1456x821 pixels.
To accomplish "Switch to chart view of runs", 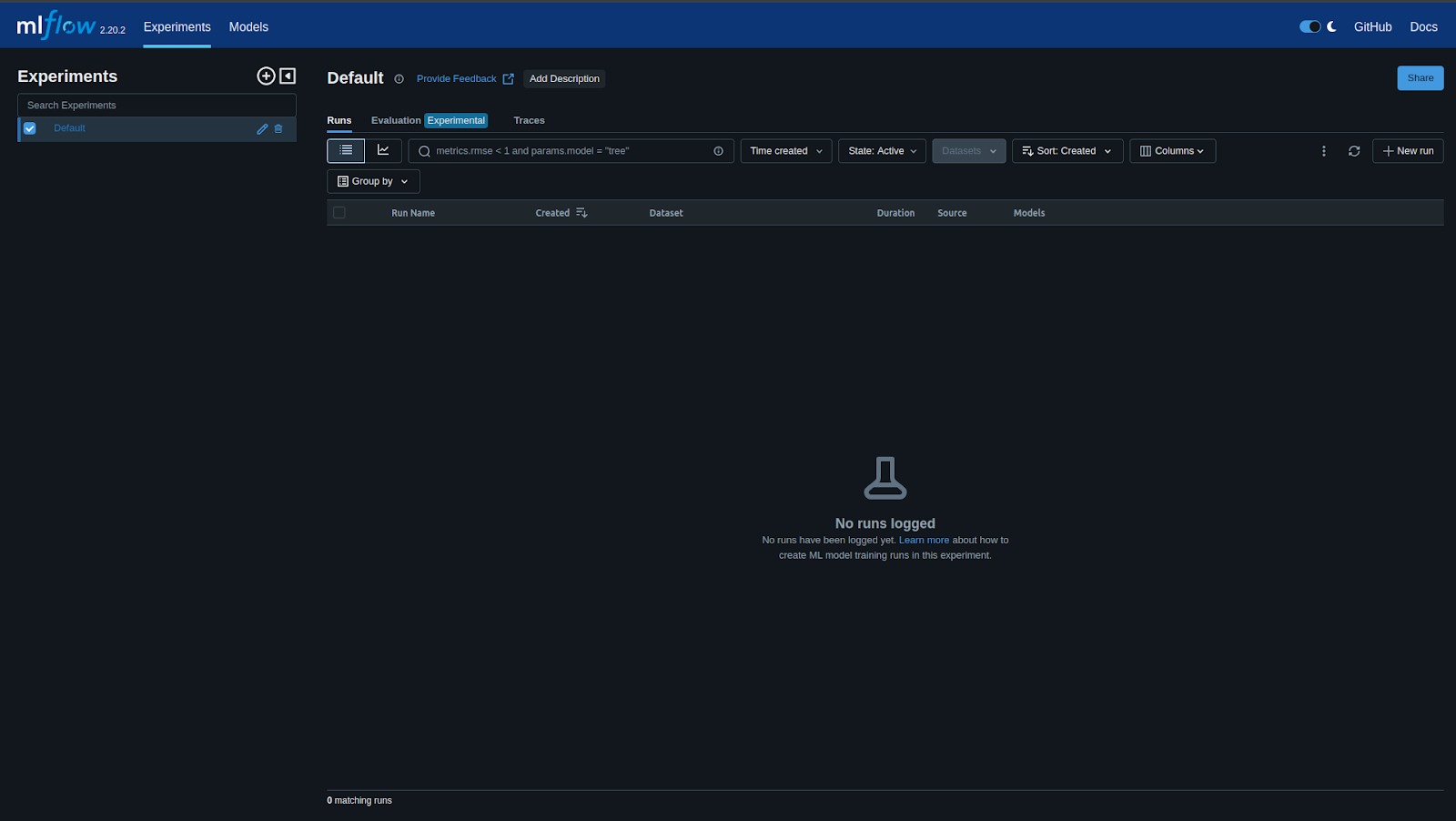I will click(x=383, y=151).
